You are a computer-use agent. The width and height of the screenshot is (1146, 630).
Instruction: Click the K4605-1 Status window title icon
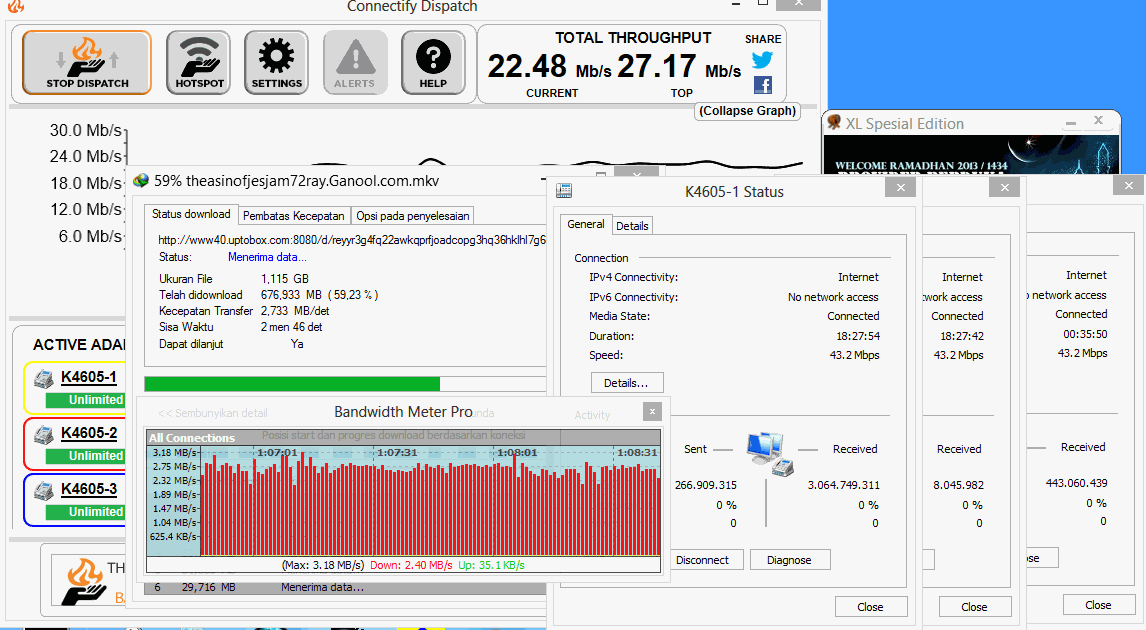pos(564,191)
